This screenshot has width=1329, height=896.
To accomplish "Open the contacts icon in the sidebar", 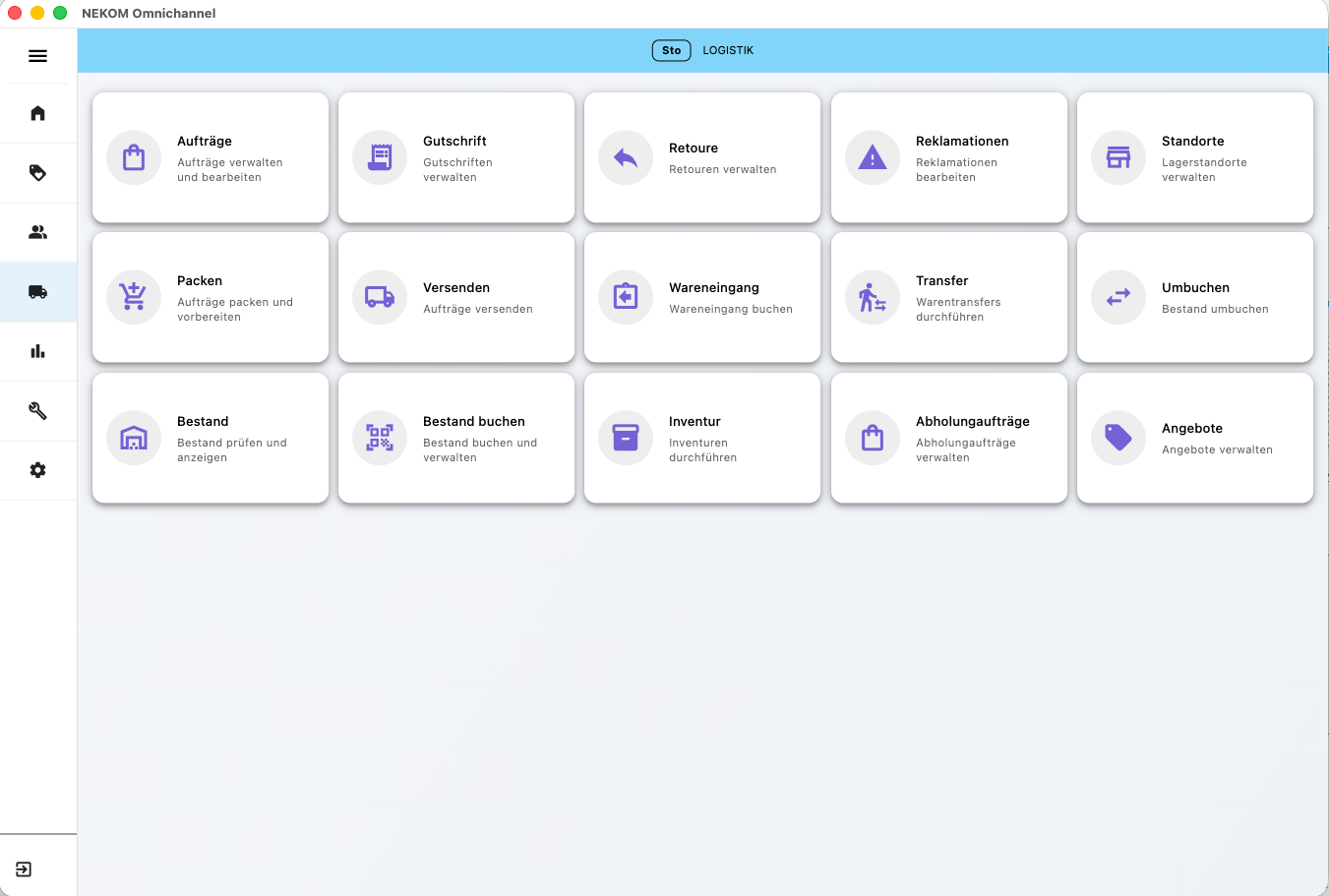I will click(x=37, y=232).
